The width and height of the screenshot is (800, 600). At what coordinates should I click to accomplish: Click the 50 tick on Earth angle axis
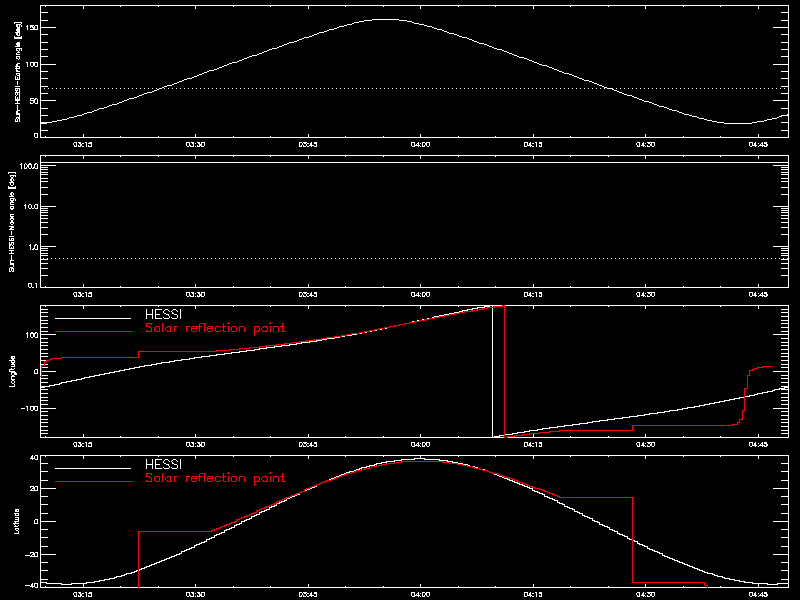pos(34,101)
